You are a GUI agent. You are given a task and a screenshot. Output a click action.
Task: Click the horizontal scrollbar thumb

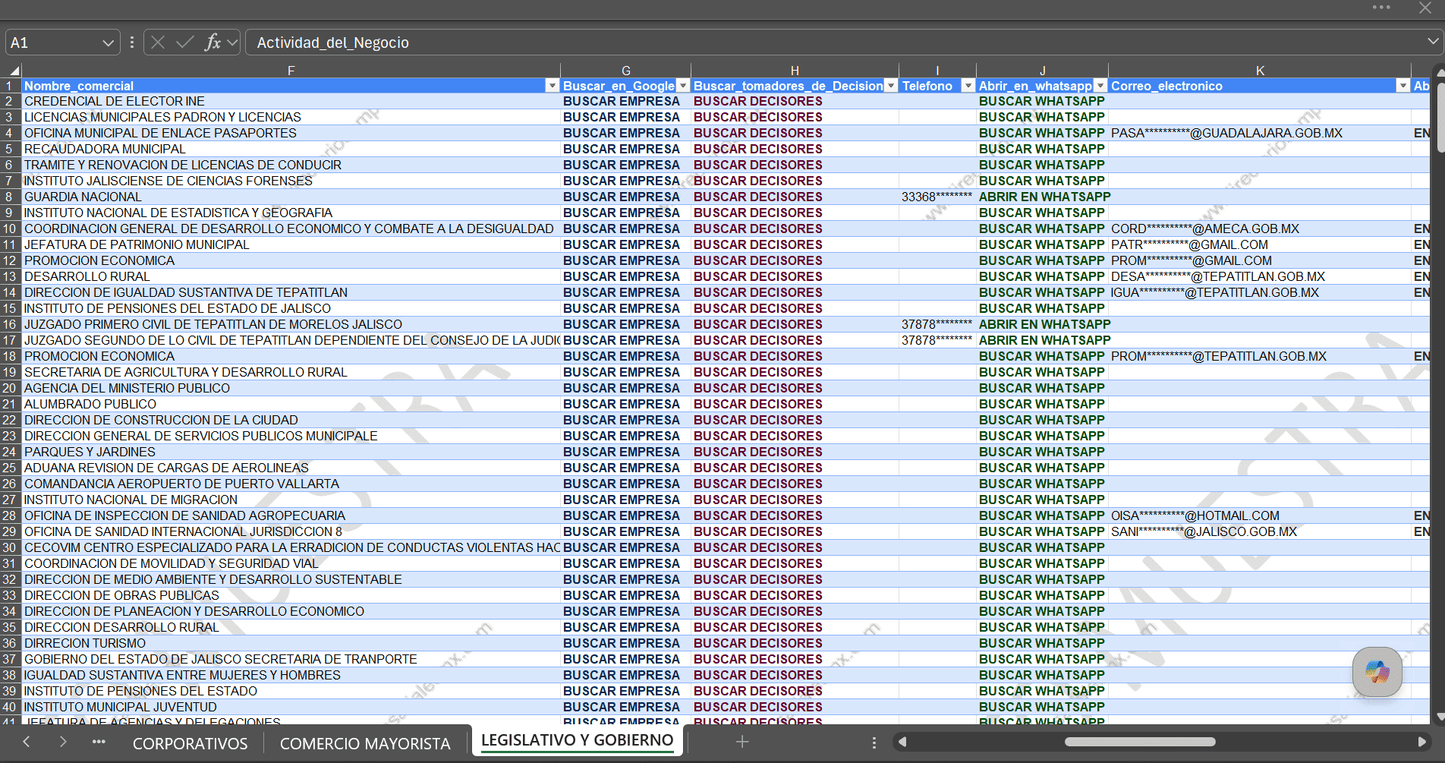pyautogui.click(x=1140, y=742)
